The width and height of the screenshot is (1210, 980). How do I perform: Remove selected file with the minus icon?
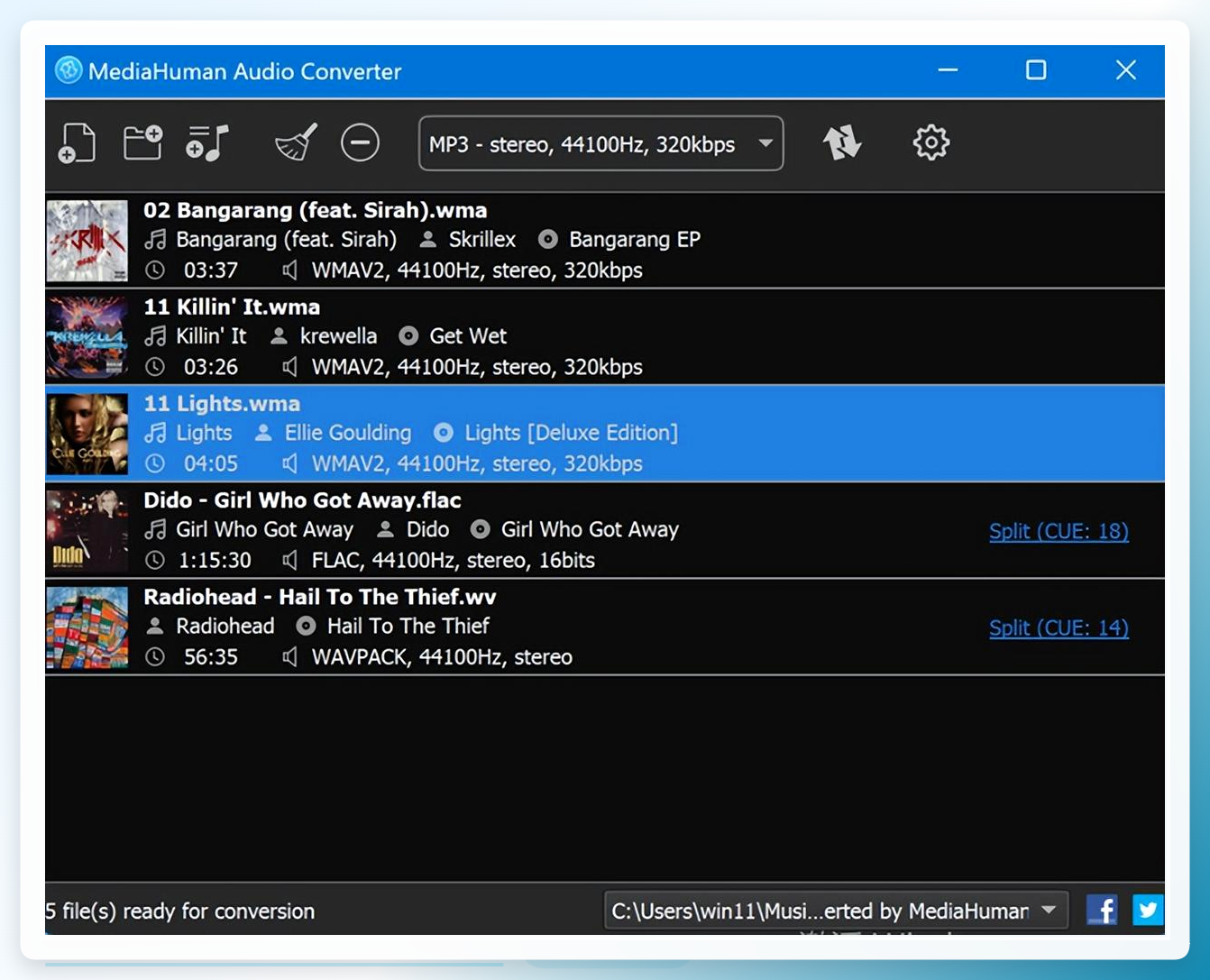(x=360, y=142)
